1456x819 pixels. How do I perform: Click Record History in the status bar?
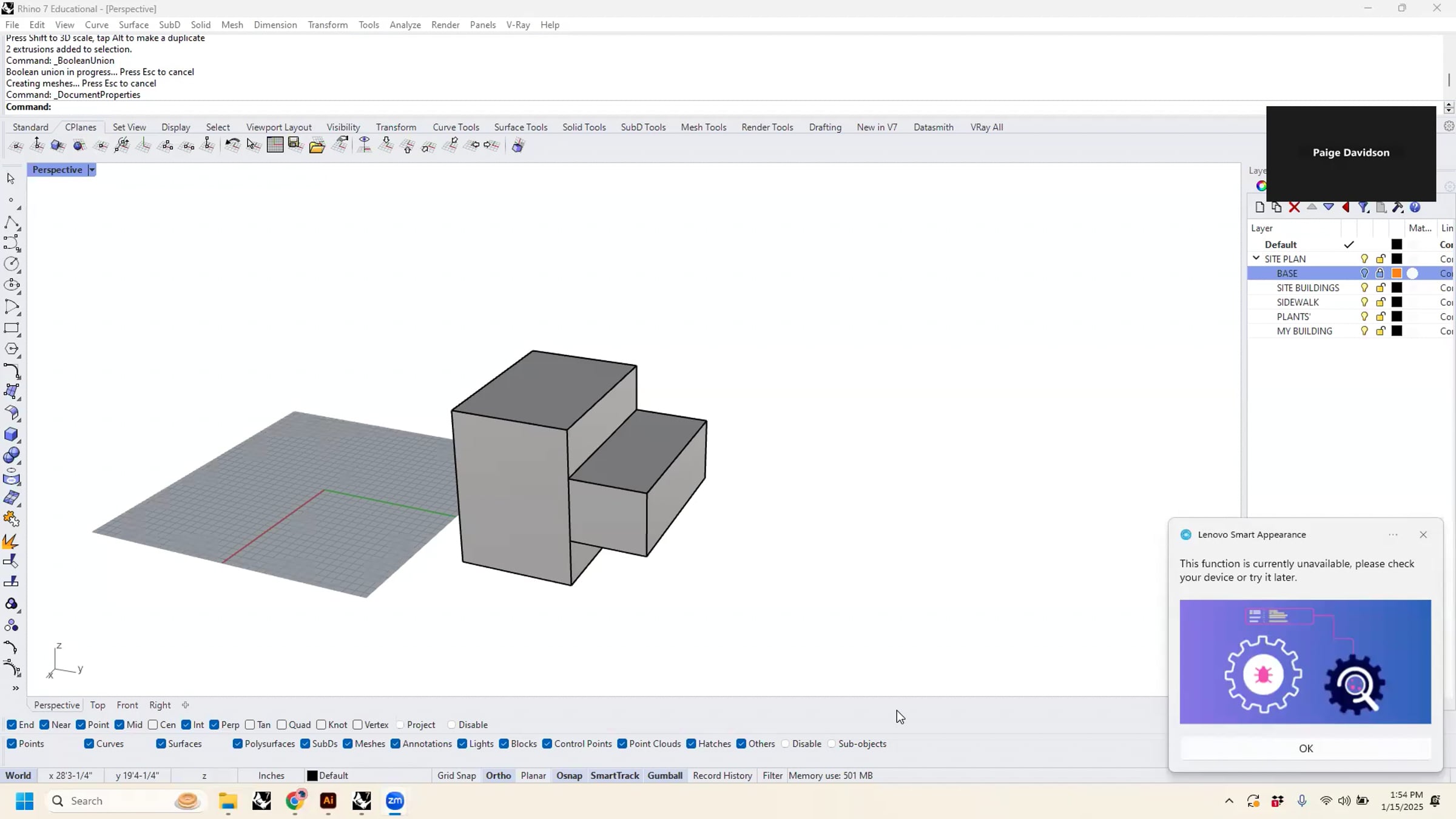pos(722,775)
